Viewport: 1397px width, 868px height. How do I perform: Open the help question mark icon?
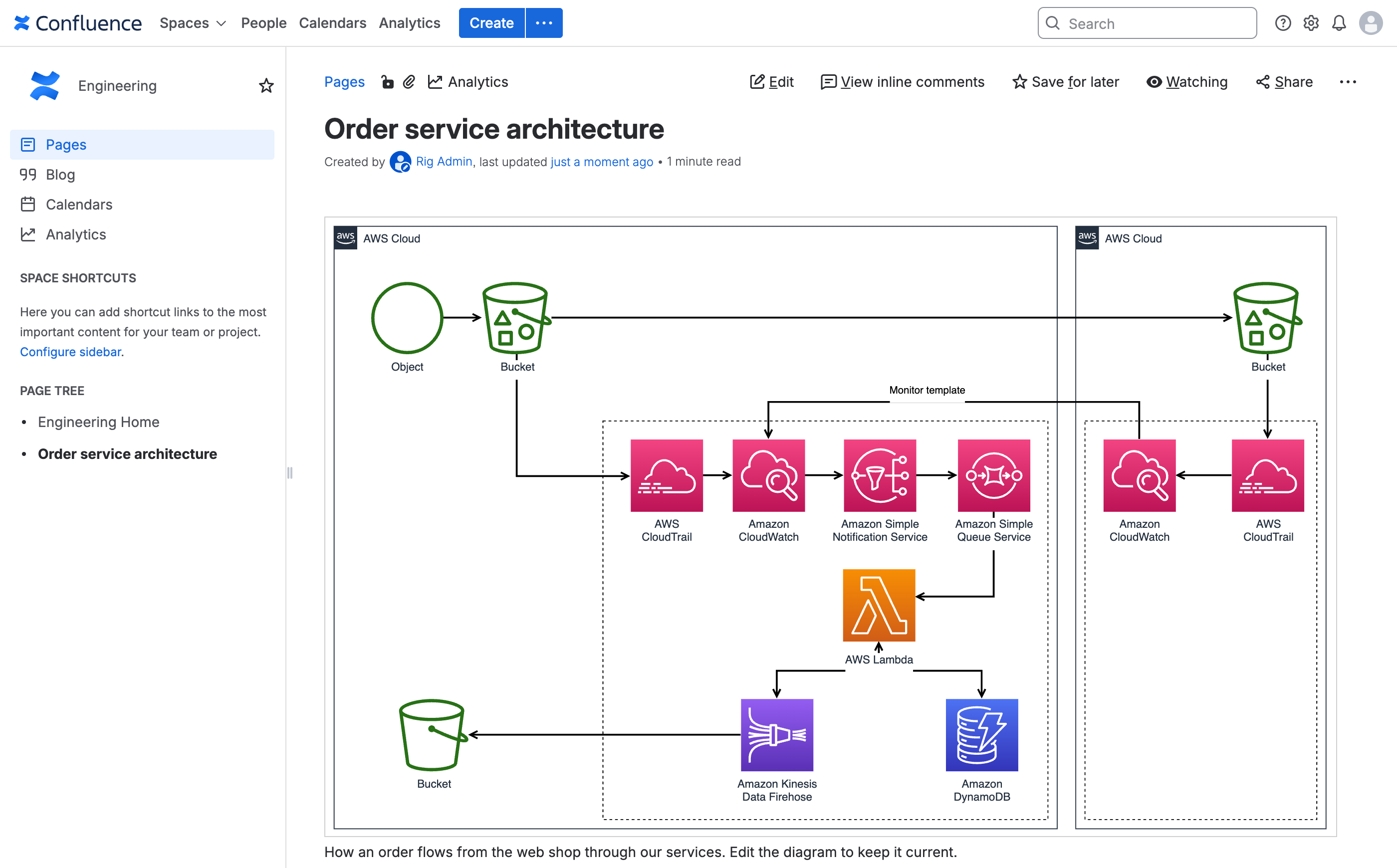(1283, 23)
